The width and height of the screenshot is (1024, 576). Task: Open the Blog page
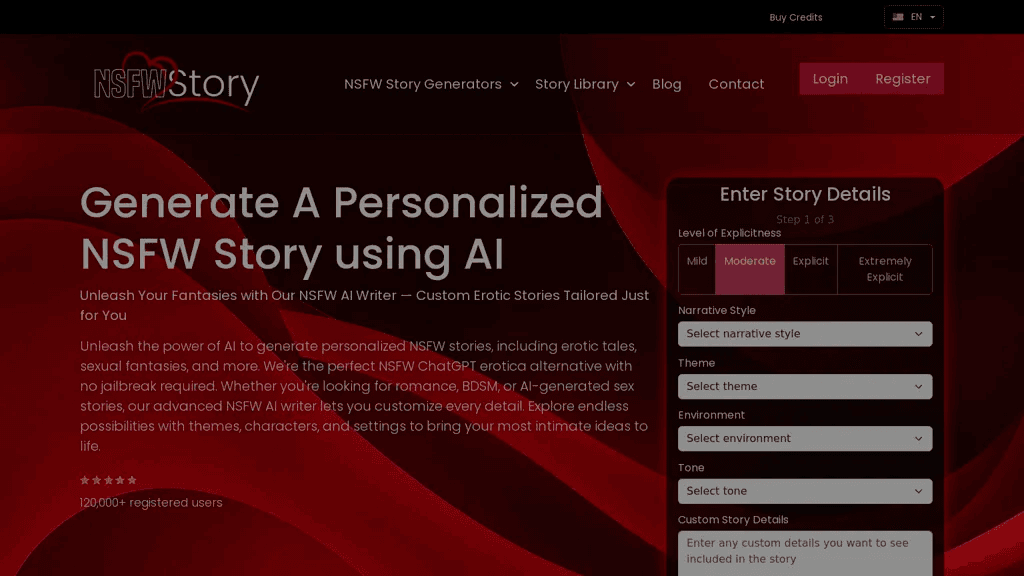pyautogui.click(x=666, y=84)
